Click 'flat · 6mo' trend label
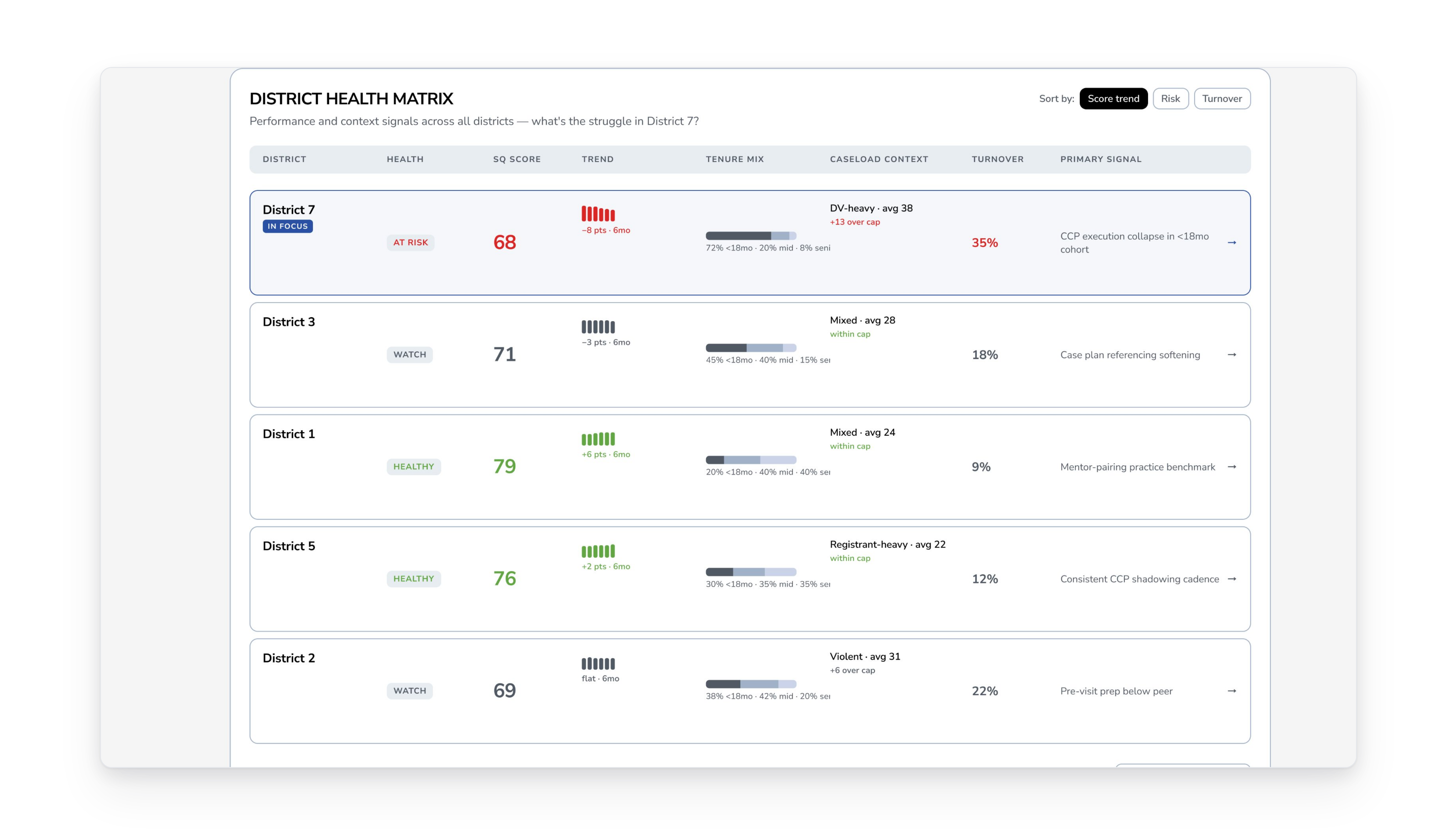Viewport: 1456px width, 835px height. click(x=600, y=678)
